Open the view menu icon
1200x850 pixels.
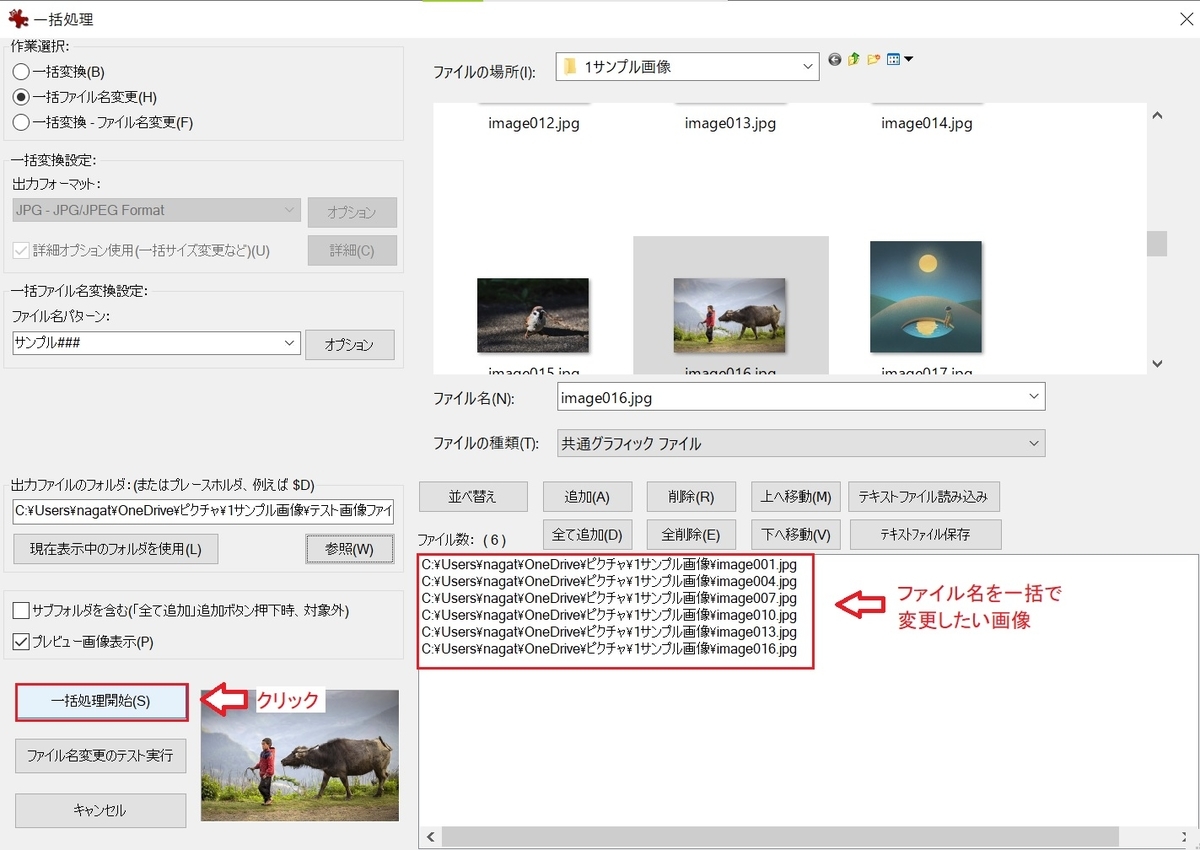click(x=894, y=60)
